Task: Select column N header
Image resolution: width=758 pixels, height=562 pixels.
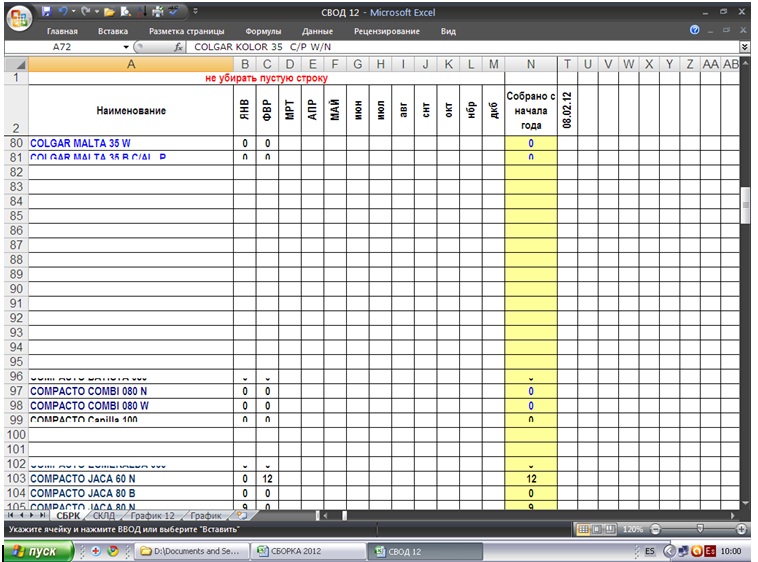Action: click(x=531, y=64)
